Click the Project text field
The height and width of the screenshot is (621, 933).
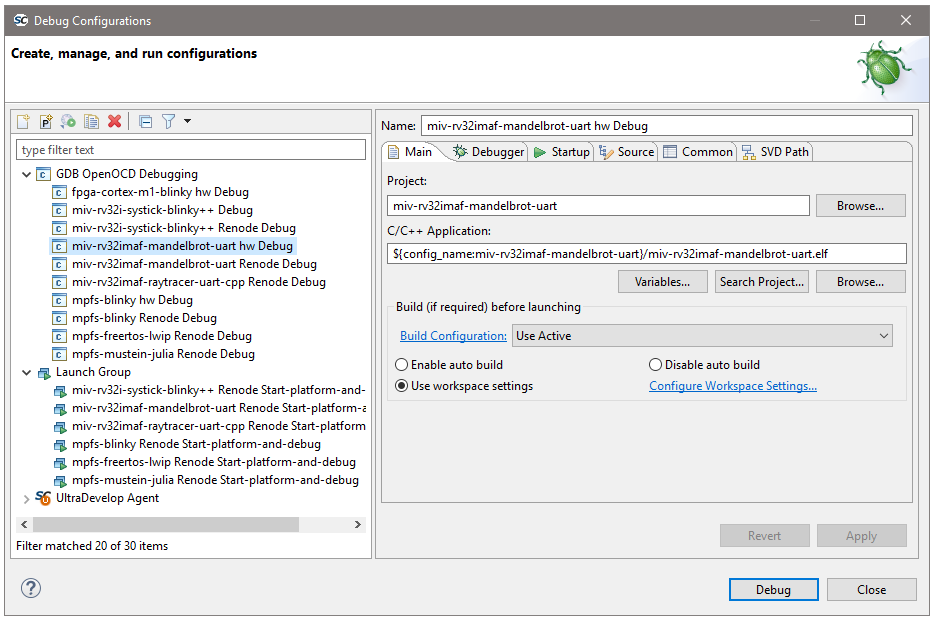tap(598, 206)
